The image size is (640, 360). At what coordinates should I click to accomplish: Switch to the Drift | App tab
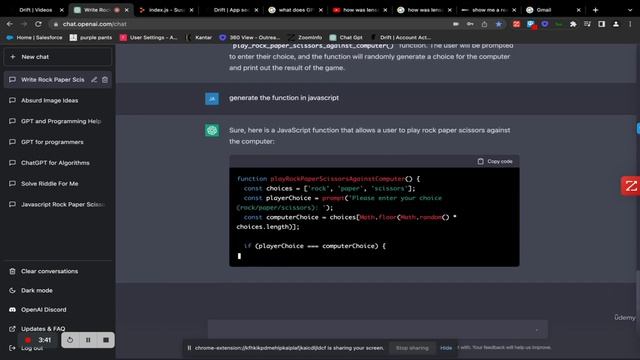coord(231,10)
